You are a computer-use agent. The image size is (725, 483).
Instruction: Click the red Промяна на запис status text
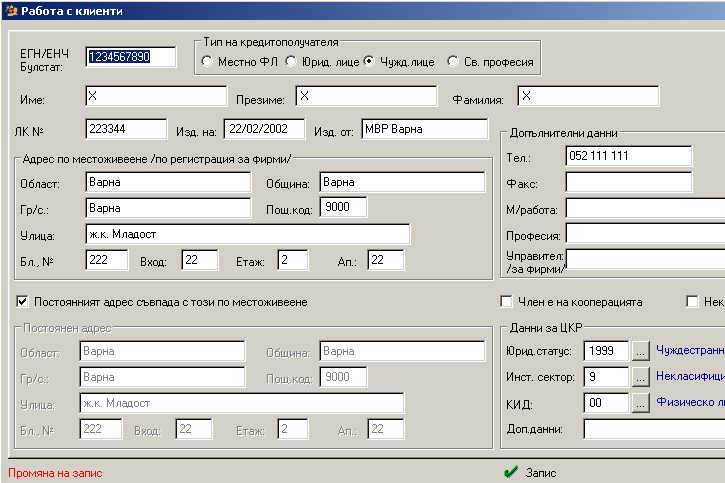[x=55, y=473]
